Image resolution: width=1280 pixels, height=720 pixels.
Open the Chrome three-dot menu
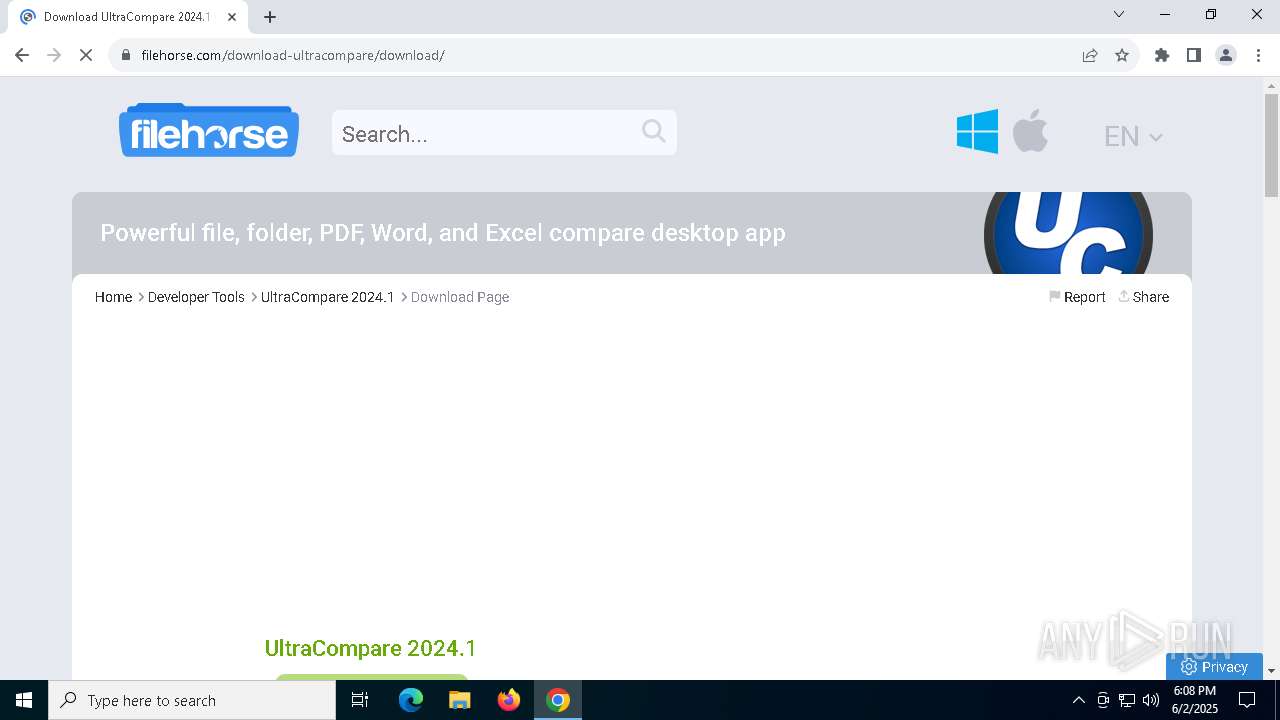coord(1258,55)
